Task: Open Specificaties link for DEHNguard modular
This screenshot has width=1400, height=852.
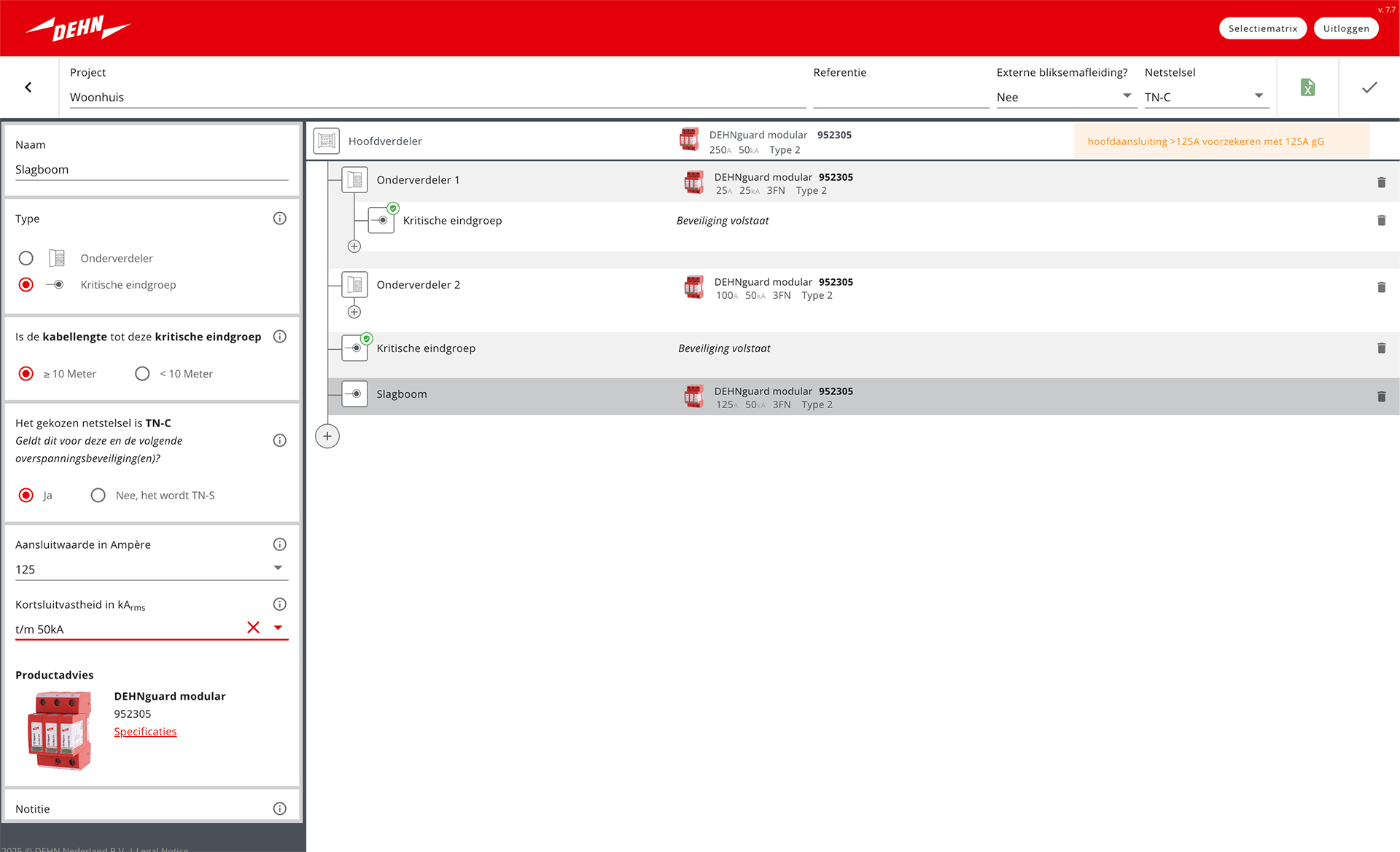Action: 145,732
